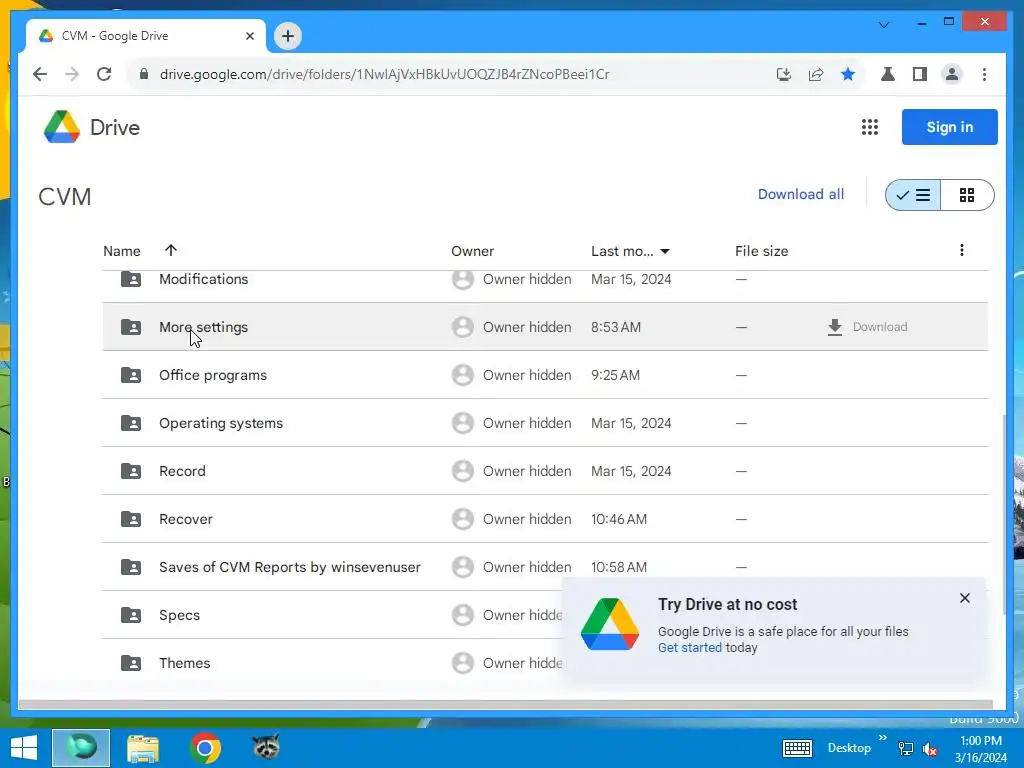Click the Themes folder icon
The image size is (1024, 768).
[x=131, y=663]
